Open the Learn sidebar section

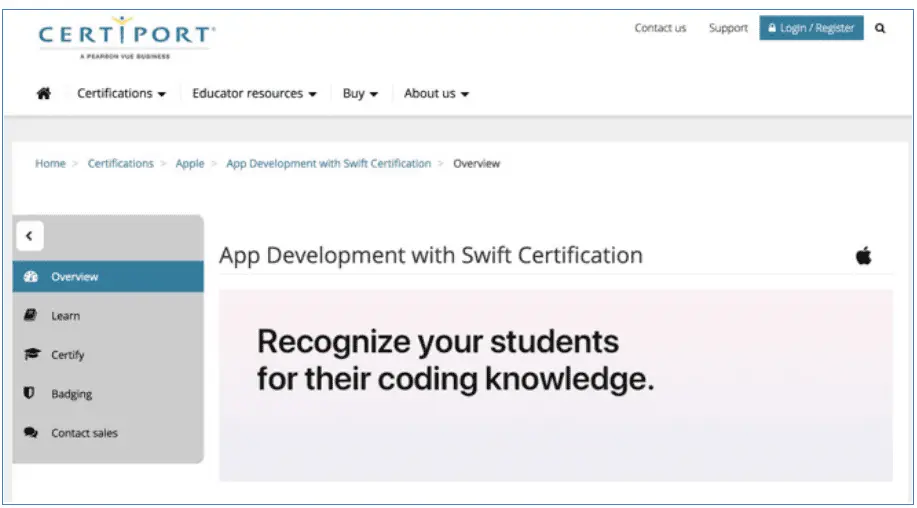click(108, 316)
